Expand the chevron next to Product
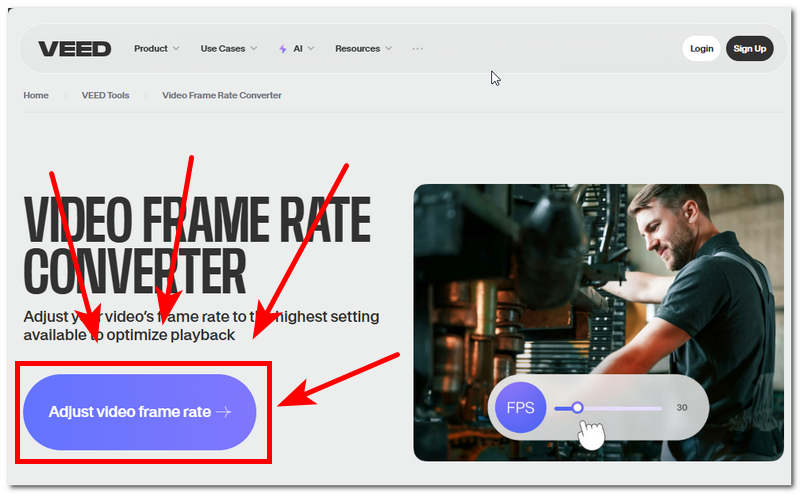The height and width of the screenshot is (494, 800). click(x=176, y=49)
